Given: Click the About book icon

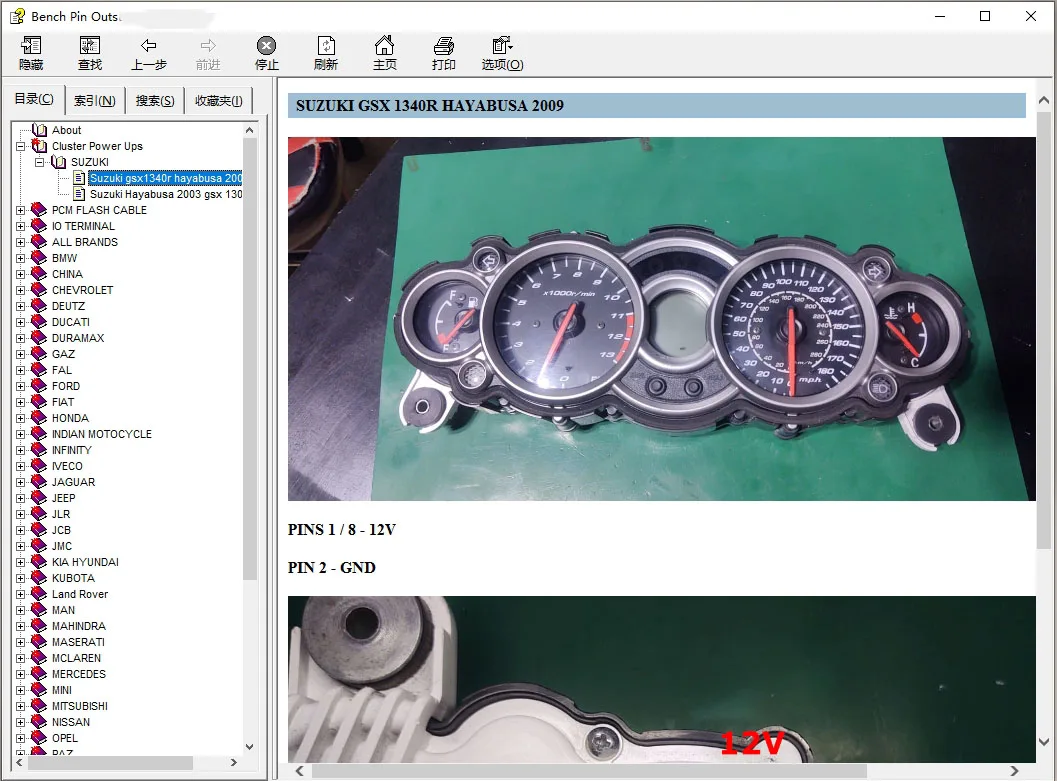Looking at the screenshot, I should click(x=40, y=130).
